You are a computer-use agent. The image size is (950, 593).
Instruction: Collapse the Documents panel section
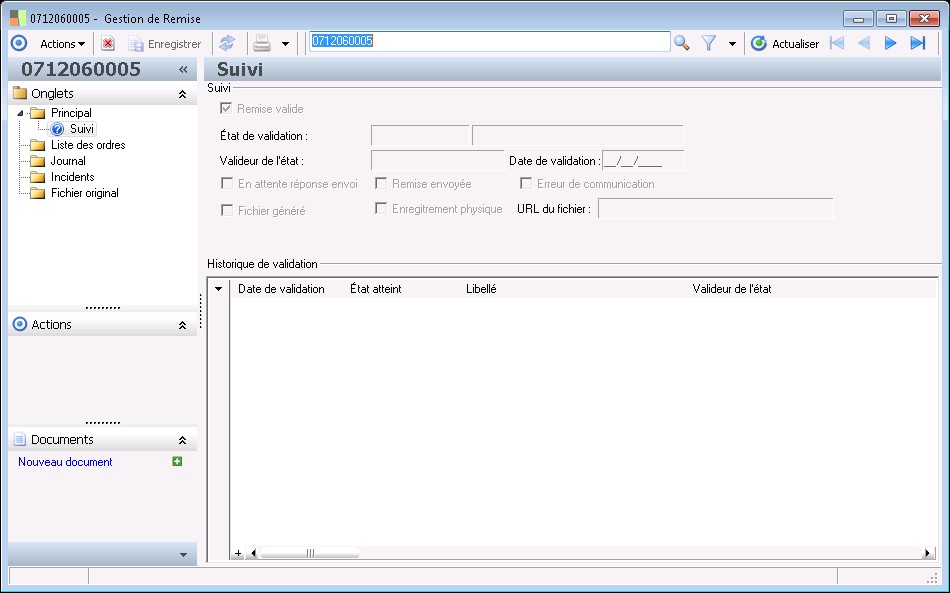(182, 440)
